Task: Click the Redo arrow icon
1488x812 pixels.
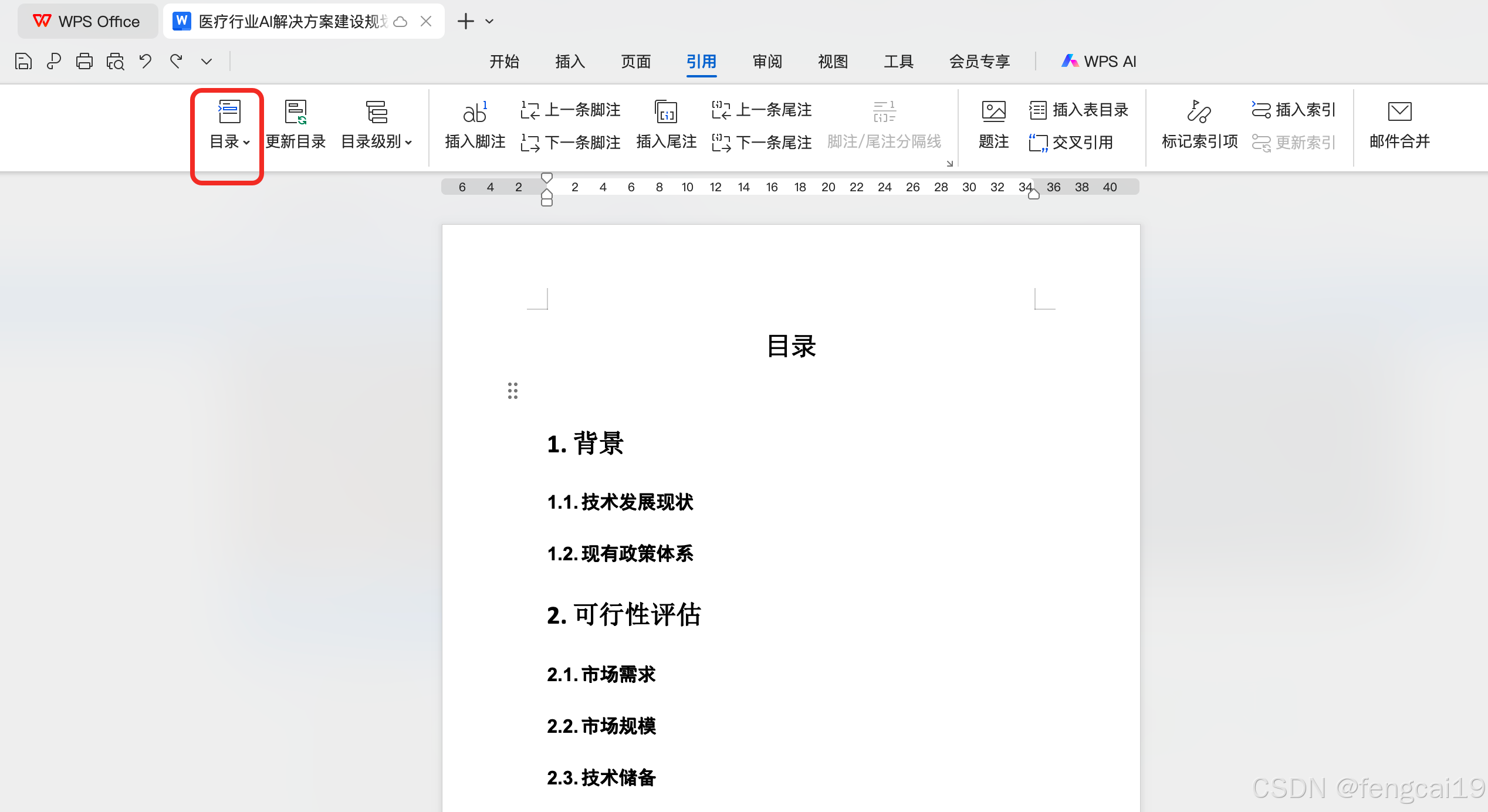Action: click(x=176, y=61)
